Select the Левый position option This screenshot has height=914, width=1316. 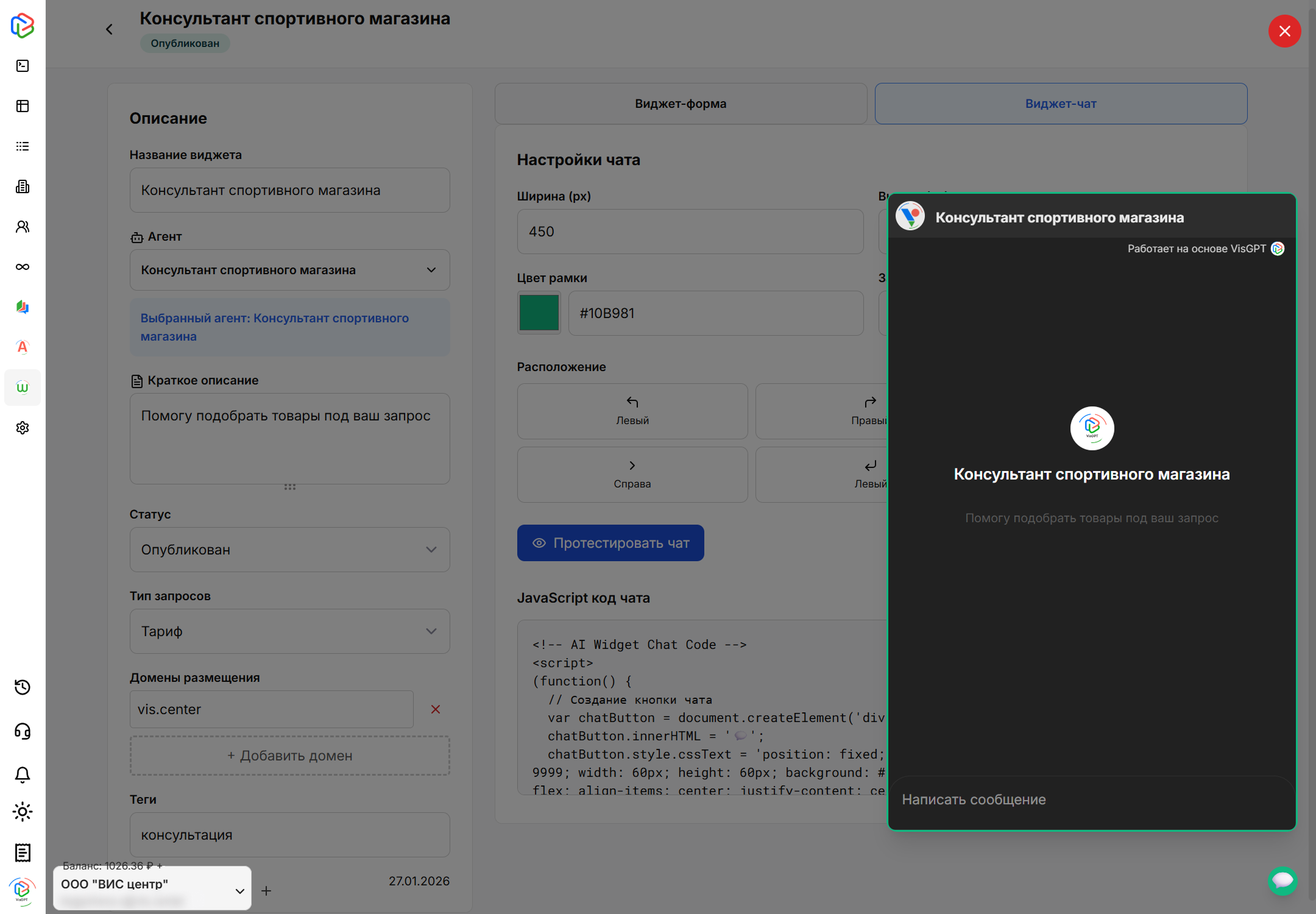(632, 411)
